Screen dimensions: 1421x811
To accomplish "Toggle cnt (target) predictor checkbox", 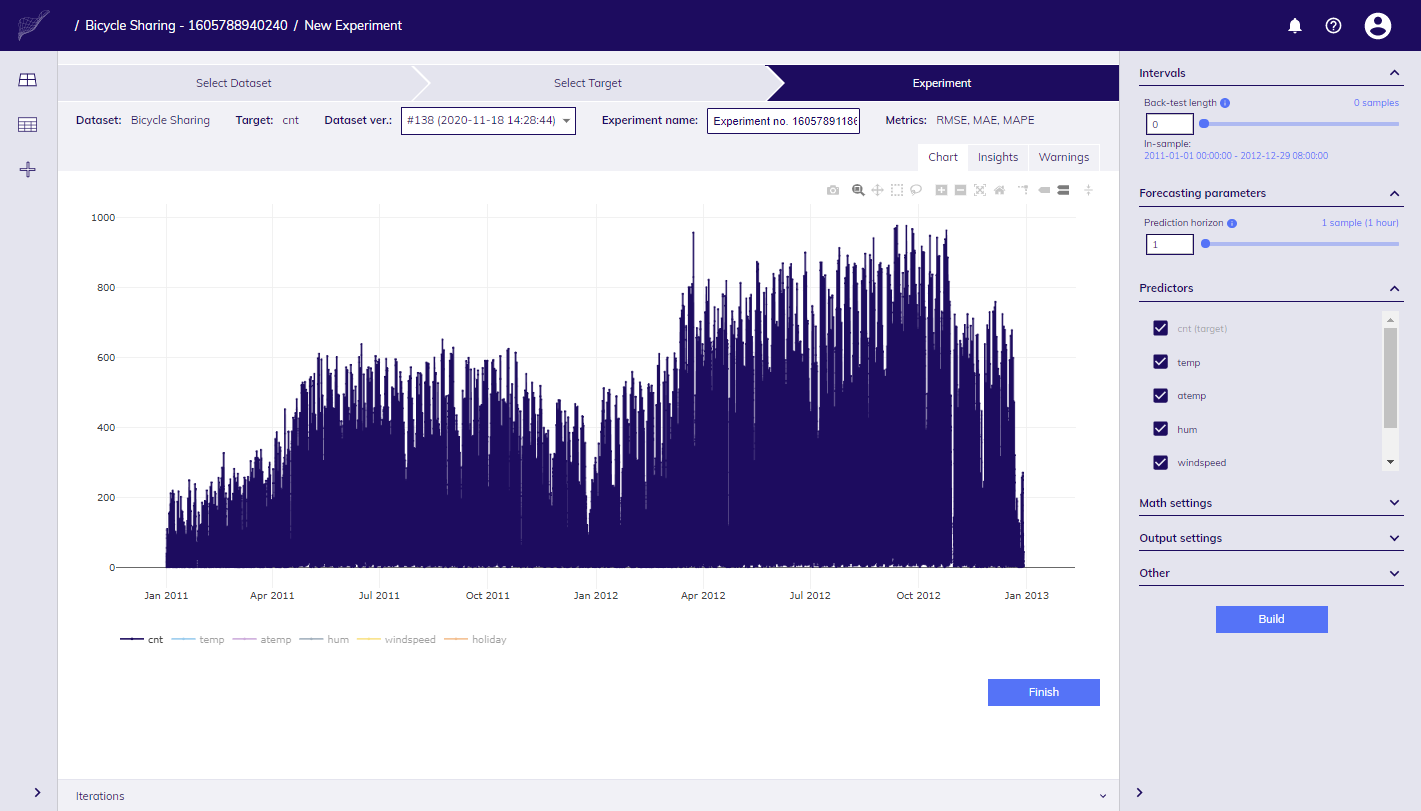I will (1160, 328).
